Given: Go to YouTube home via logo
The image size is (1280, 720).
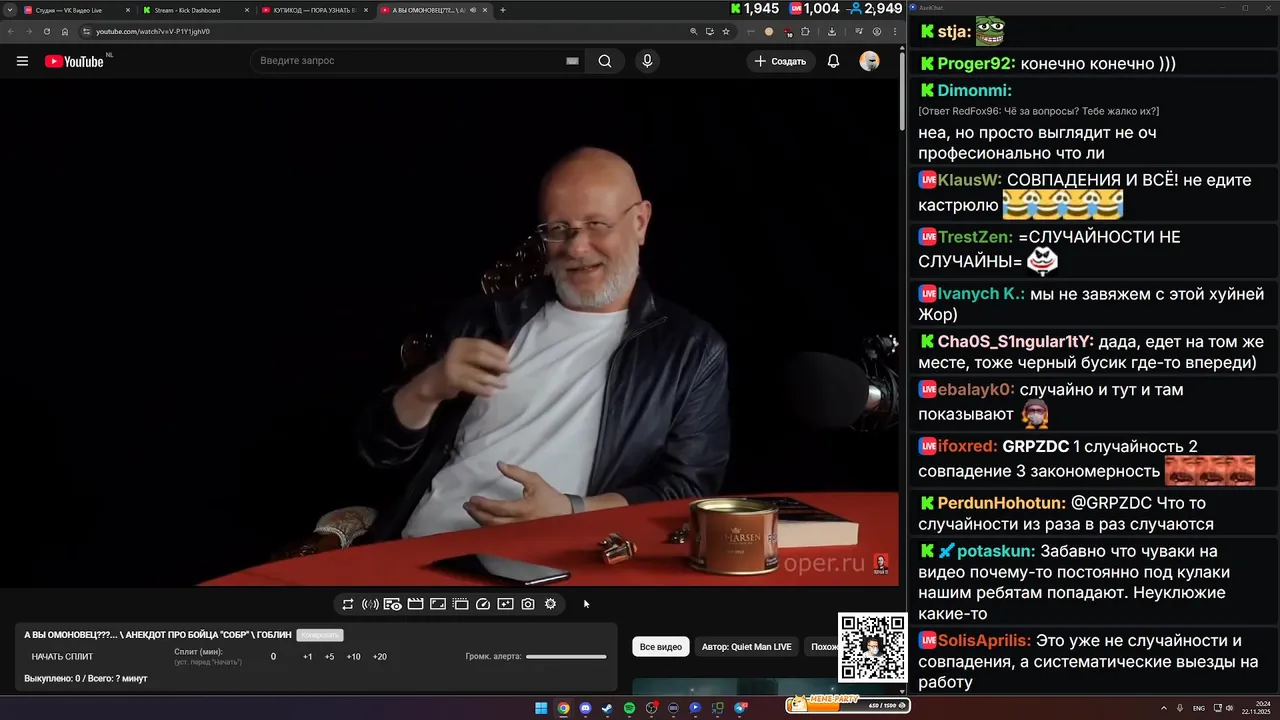Looking at the screenshot, I should [74, 61].
